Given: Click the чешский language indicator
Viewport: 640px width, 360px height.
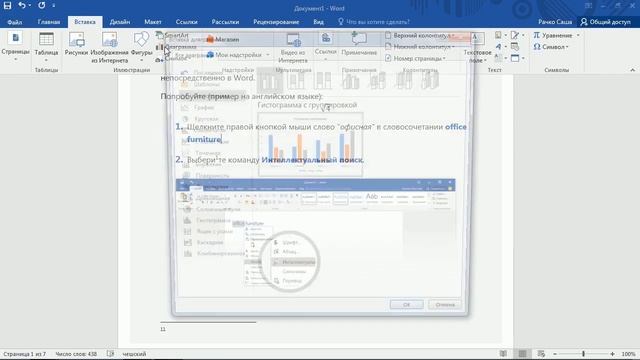Looking at the screenshot, I should click(134, 354).
